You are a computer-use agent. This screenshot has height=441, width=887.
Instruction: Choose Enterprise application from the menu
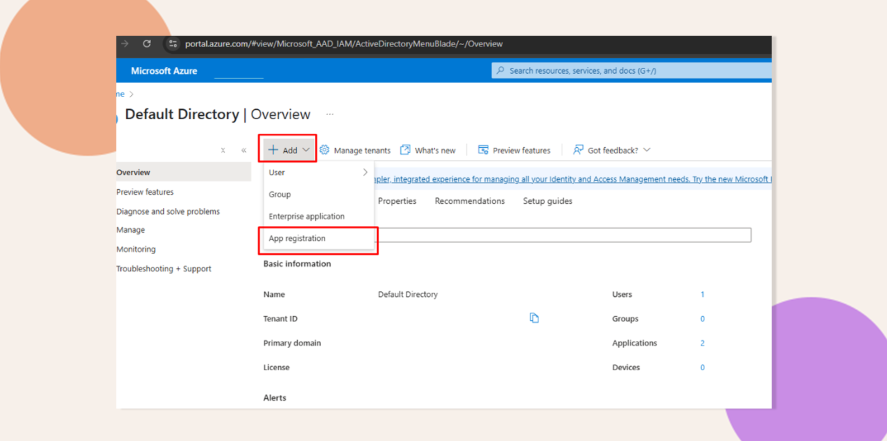[318, 216]
